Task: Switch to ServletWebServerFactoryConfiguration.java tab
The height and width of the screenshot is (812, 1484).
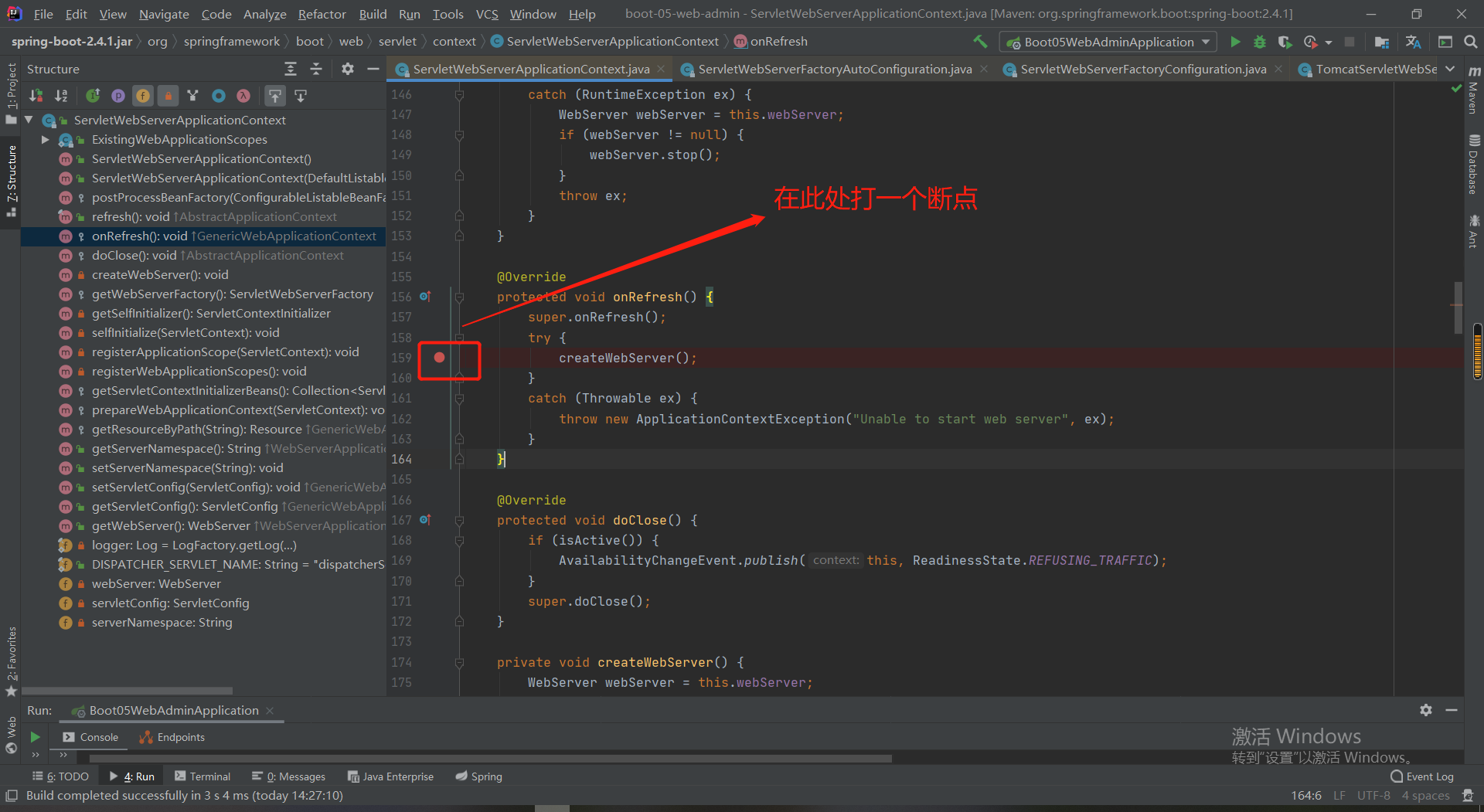Action: click(1143, 69)
